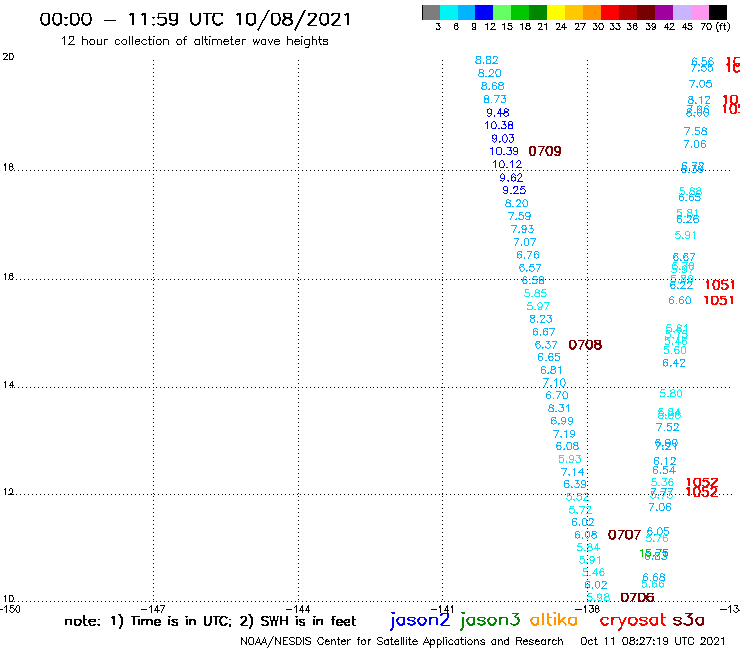Viewport: 740px width, 650px height.
Task: Click the wave height value 5.80
Action: 671,393
